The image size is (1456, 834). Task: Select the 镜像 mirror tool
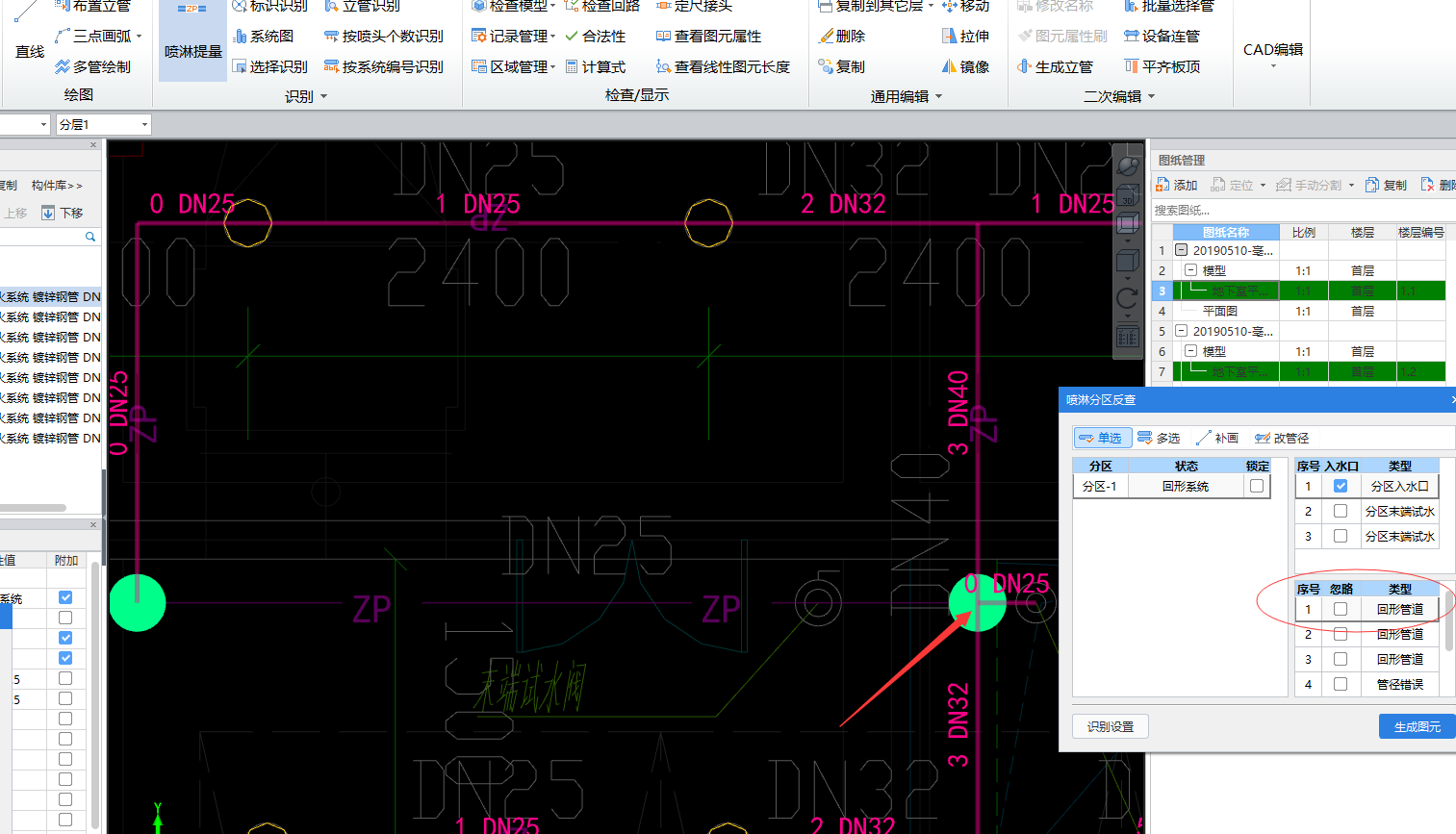(x=965, y=66)
